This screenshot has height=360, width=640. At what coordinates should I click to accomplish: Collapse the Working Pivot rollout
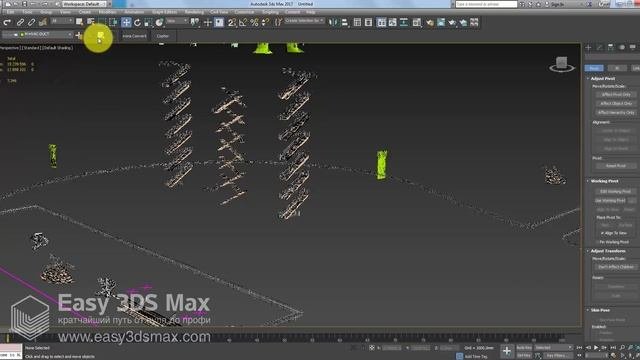click(x=604, y=181)
